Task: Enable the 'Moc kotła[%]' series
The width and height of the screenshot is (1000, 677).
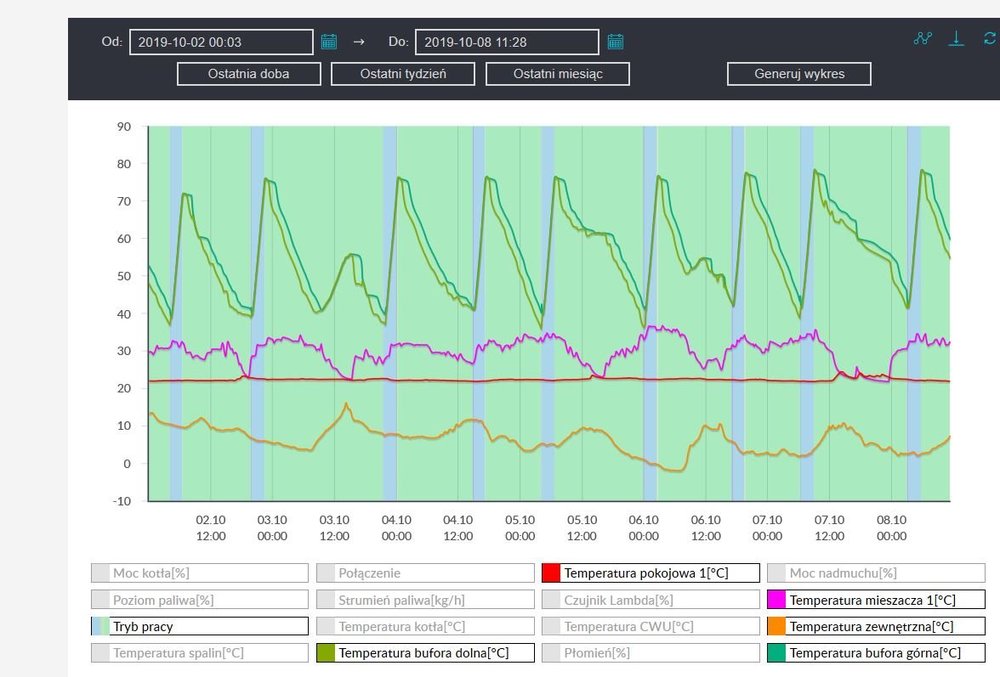Action: 199,573
